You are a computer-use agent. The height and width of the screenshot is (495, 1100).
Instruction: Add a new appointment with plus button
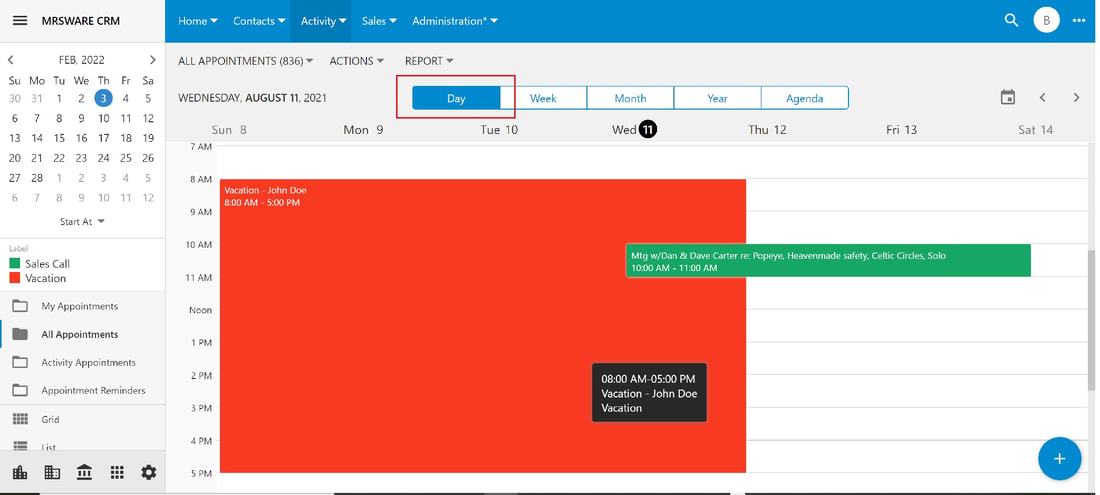click(x=1059, y=459)
